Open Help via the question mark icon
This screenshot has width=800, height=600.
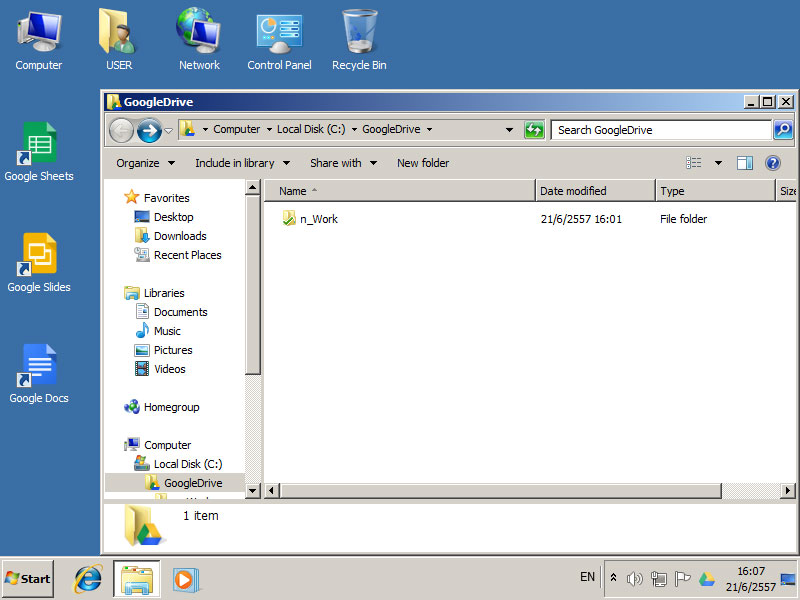pyautogui.click(x=773, y=163)
